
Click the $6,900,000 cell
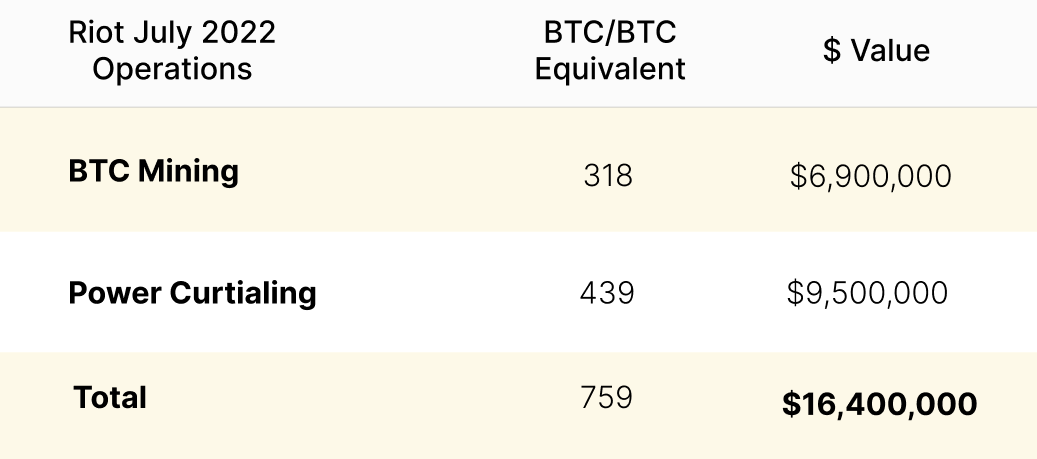(870, 177)
